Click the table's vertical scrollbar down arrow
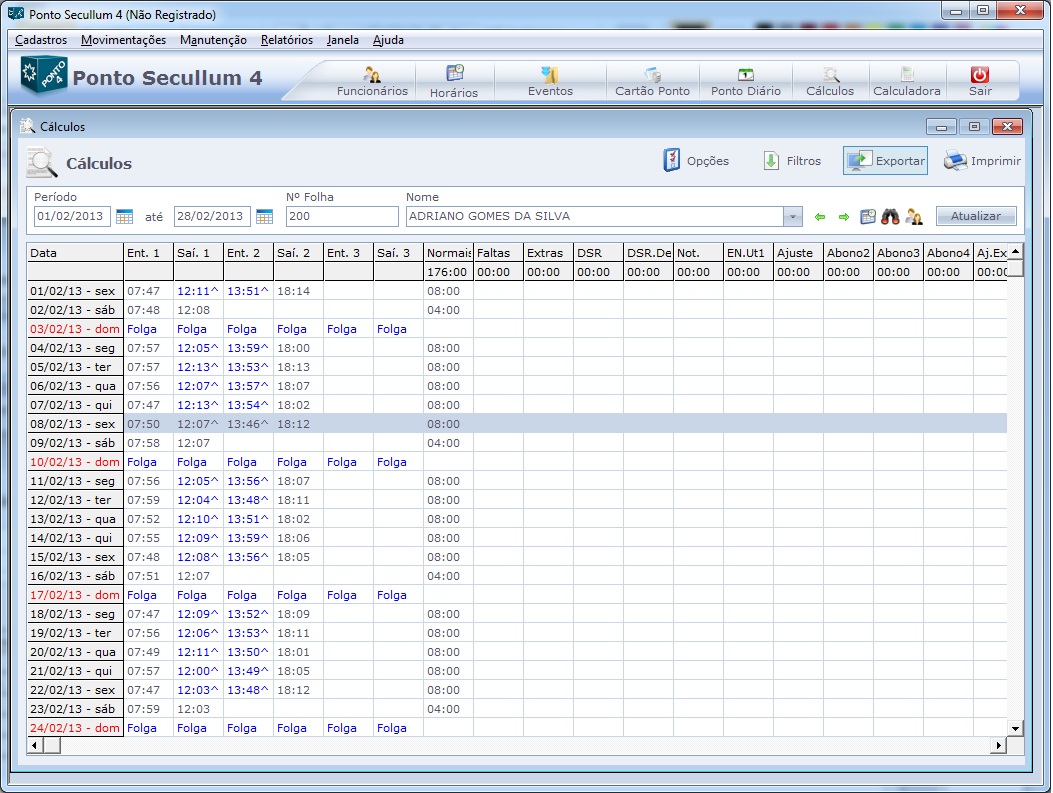 click(1015, 729)
